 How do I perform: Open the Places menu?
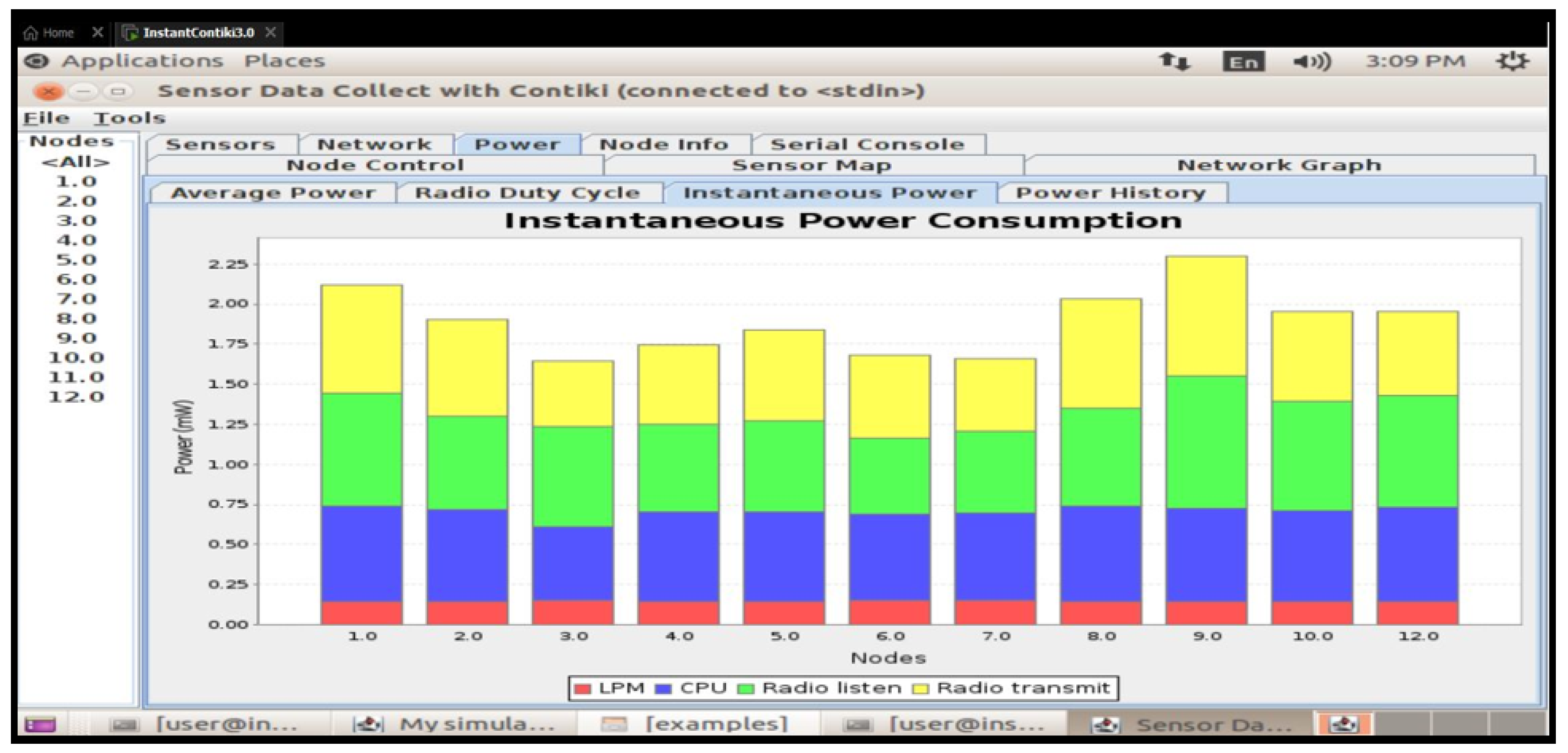click(284, 62)
